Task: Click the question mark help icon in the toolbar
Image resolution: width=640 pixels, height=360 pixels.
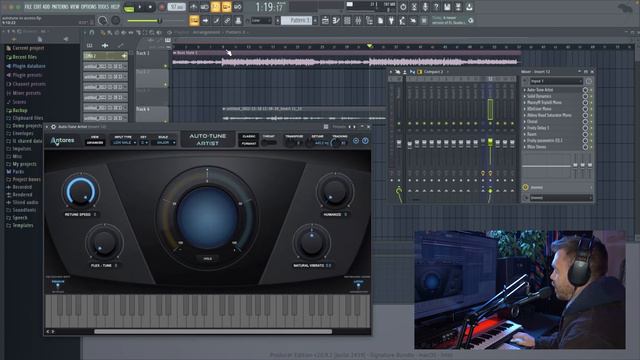Action: click(x=436, y=7)
